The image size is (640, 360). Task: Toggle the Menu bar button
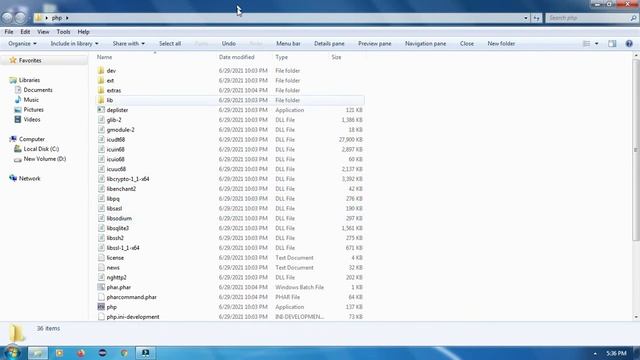pyautogui.click(x=288, y=43)
